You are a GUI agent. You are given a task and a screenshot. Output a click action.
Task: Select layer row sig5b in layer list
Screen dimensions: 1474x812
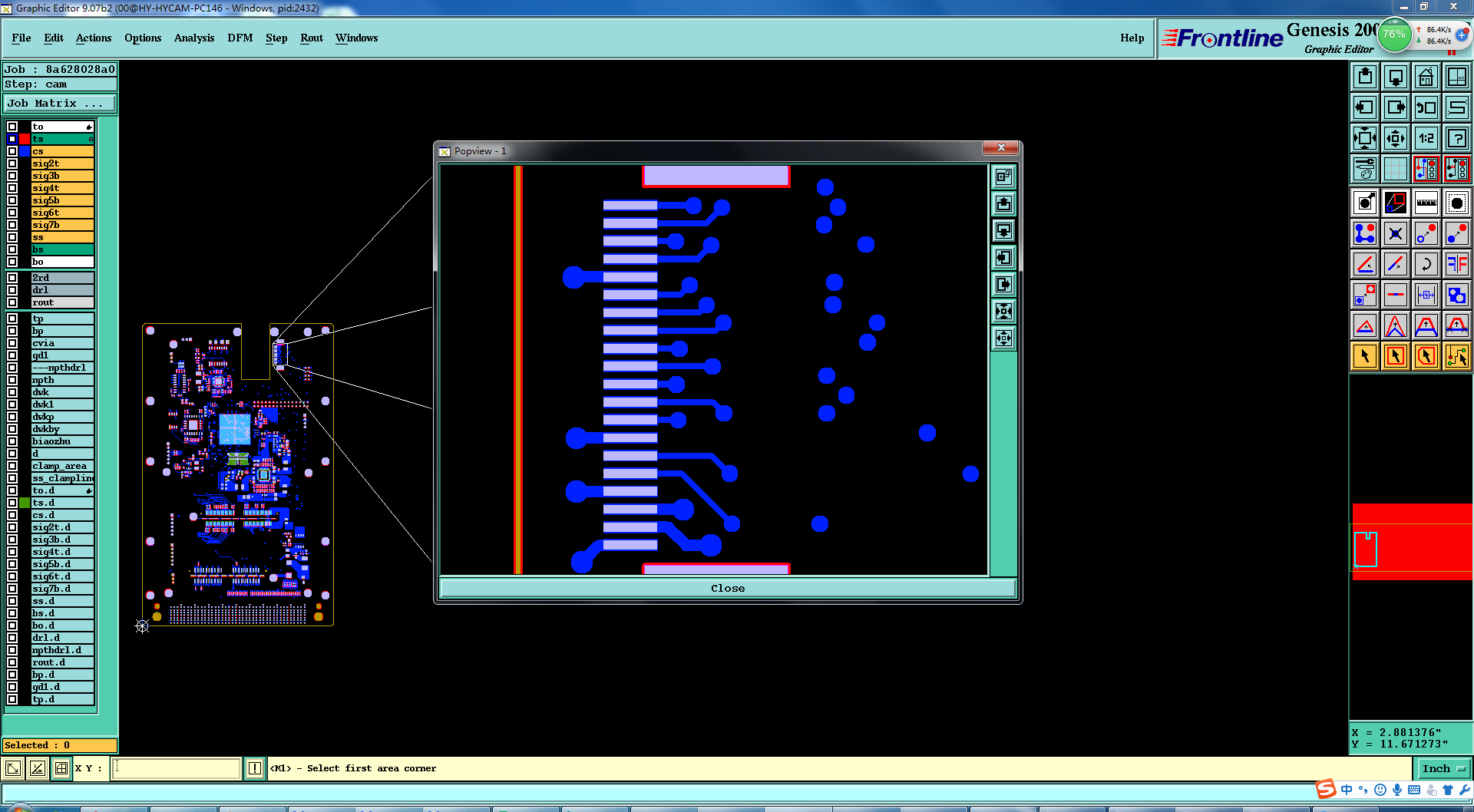pos(62,200)
